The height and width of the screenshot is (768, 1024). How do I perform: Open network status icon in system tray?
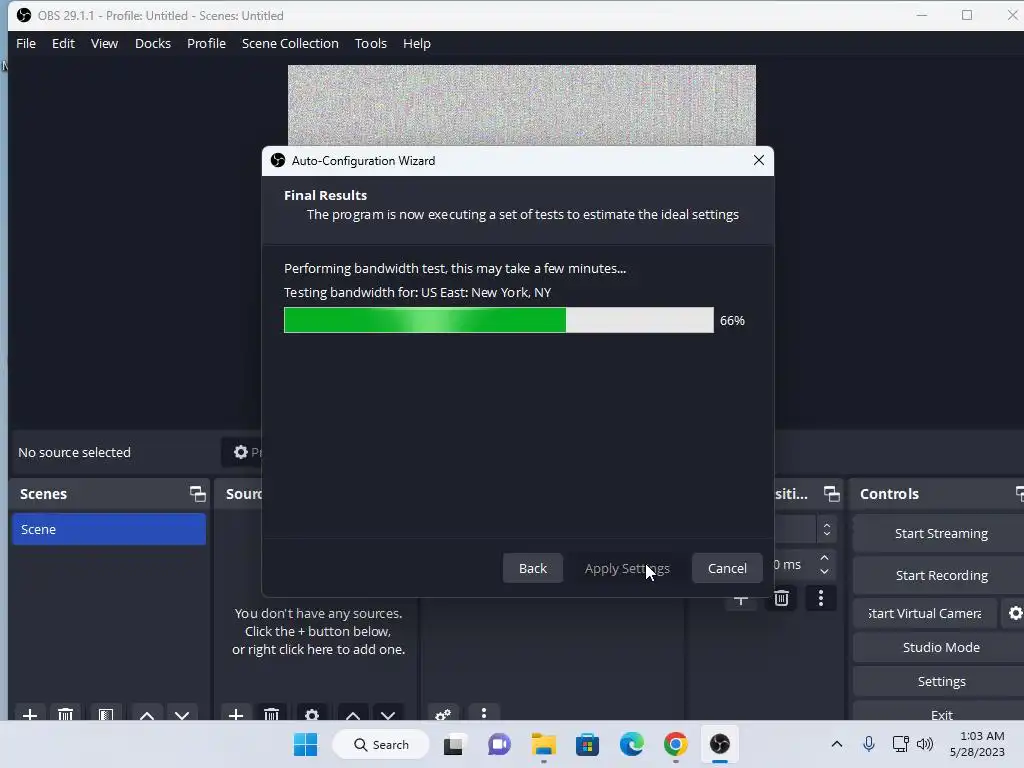pos(901,744)
